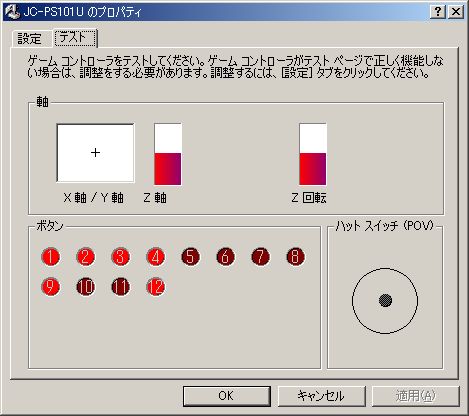Click the controller test instruction paragraph
The width and height of the screenshot is (469, 416).
pyautogui.click(x=235, y=67)
